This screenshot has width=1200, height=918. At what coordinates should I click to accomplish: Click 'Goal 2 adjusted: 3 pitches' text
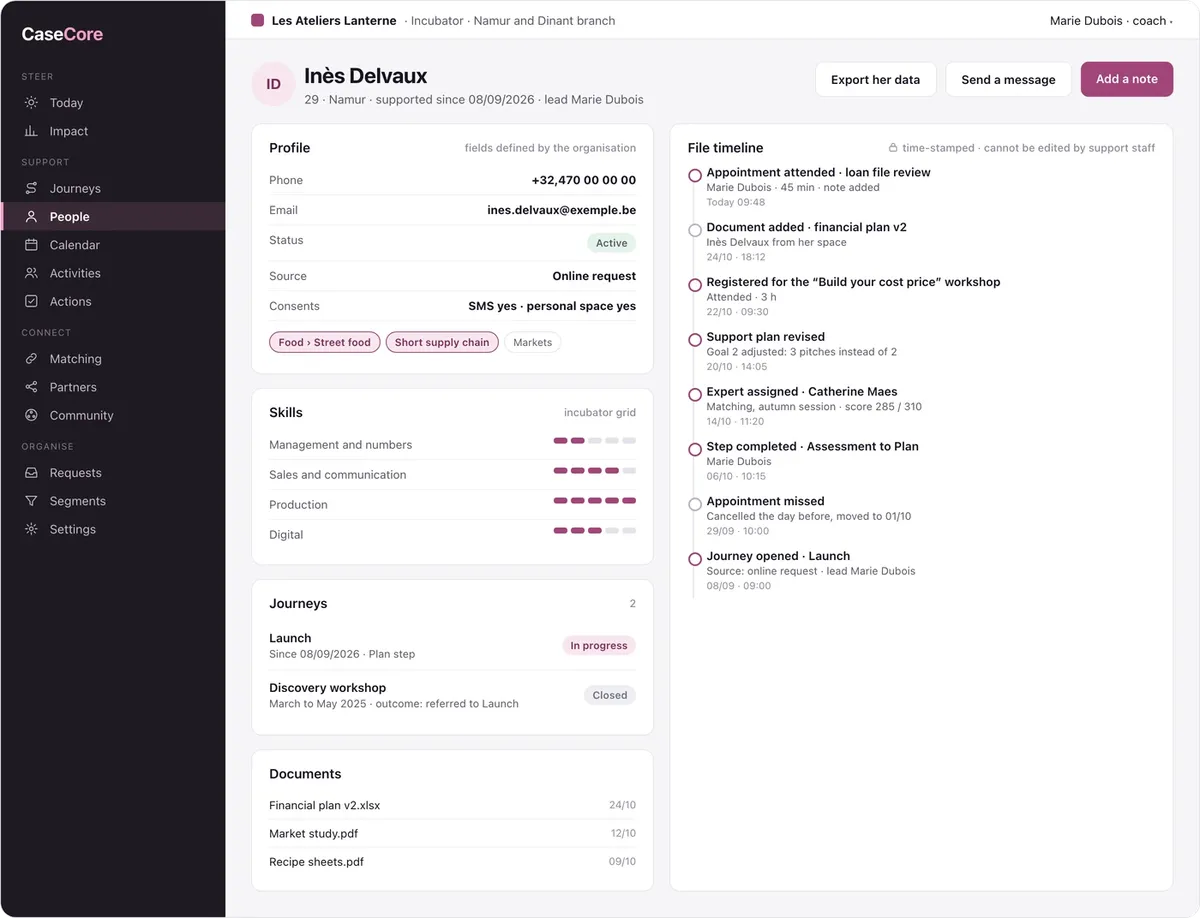point(775,352)
